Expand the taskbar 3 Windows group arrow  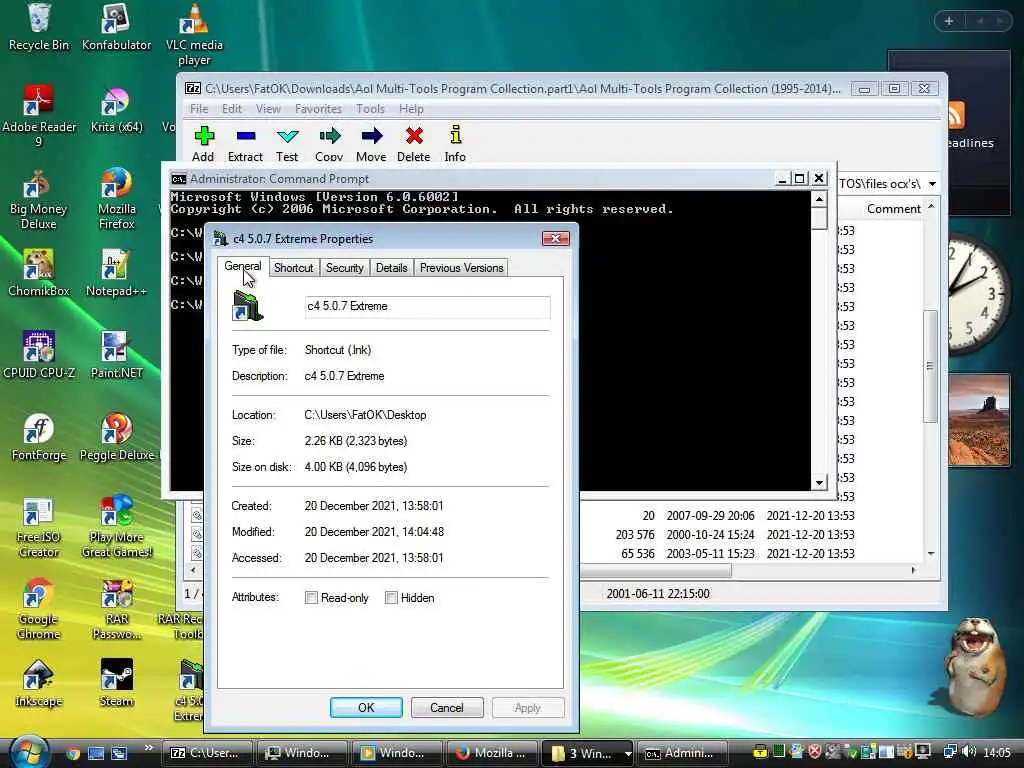coord(628,754)
